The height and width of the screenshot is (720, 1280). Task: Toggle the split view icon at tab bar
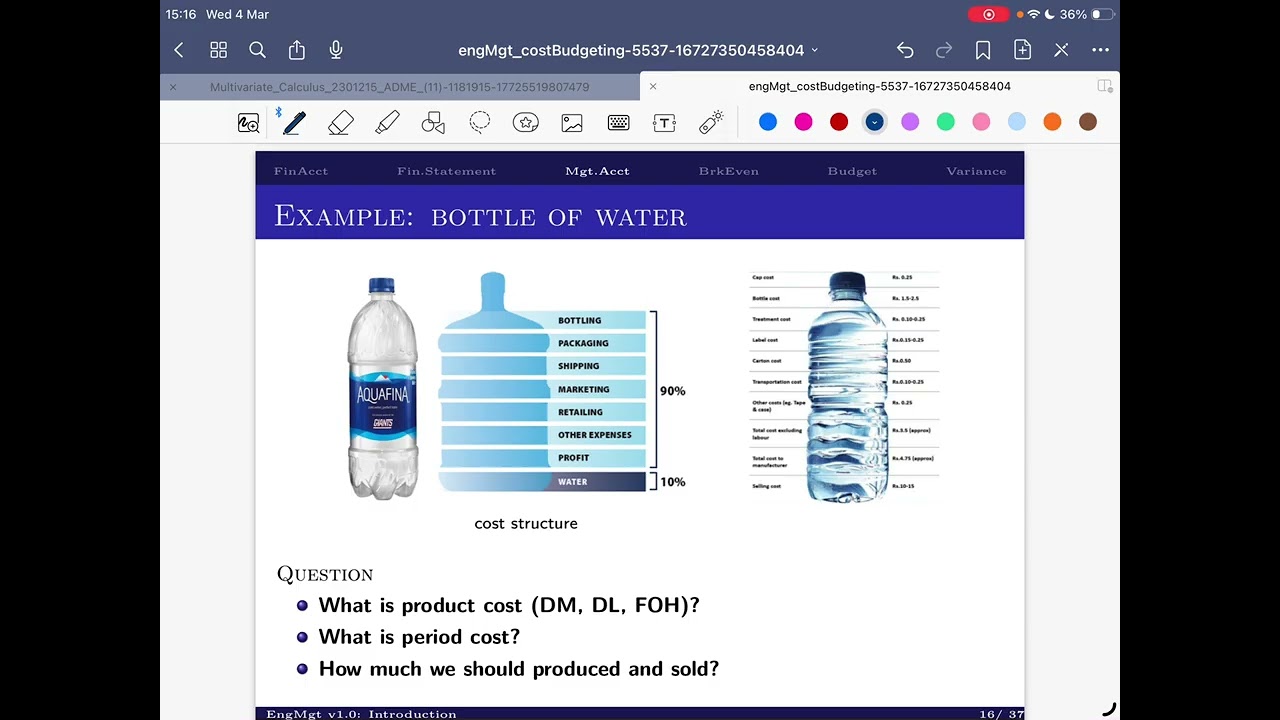click(x=1104, y=87)
